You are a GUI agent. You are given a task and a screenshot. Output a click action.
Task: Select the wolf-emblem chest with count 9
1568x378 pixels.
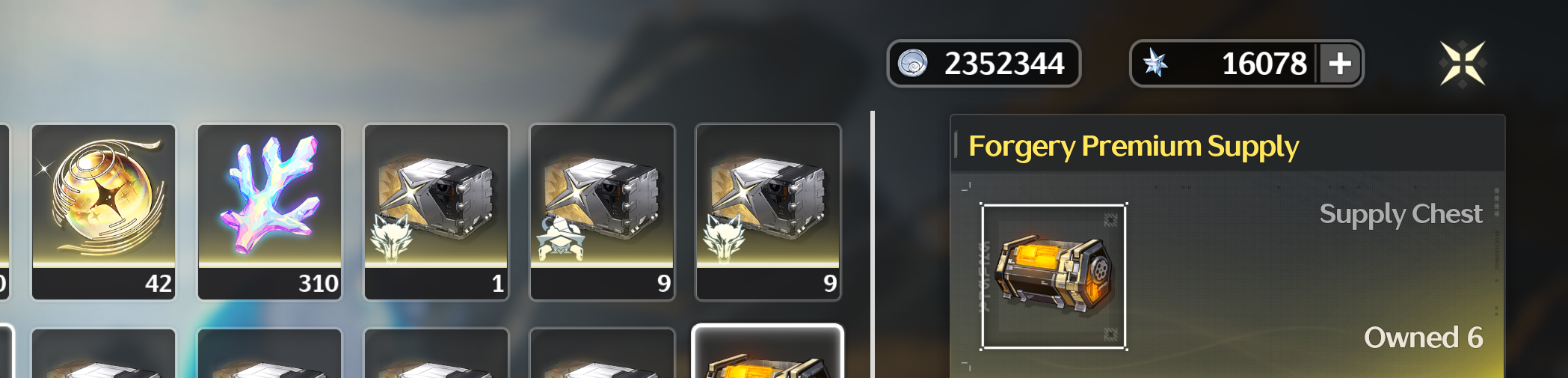pyautogui.click(x=768, y=212)
